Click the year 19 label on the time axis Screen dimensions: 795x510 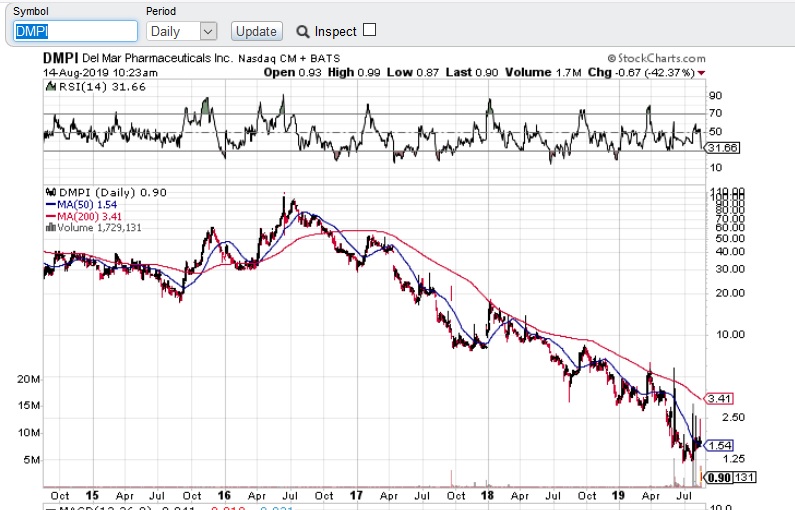point(618,495)
